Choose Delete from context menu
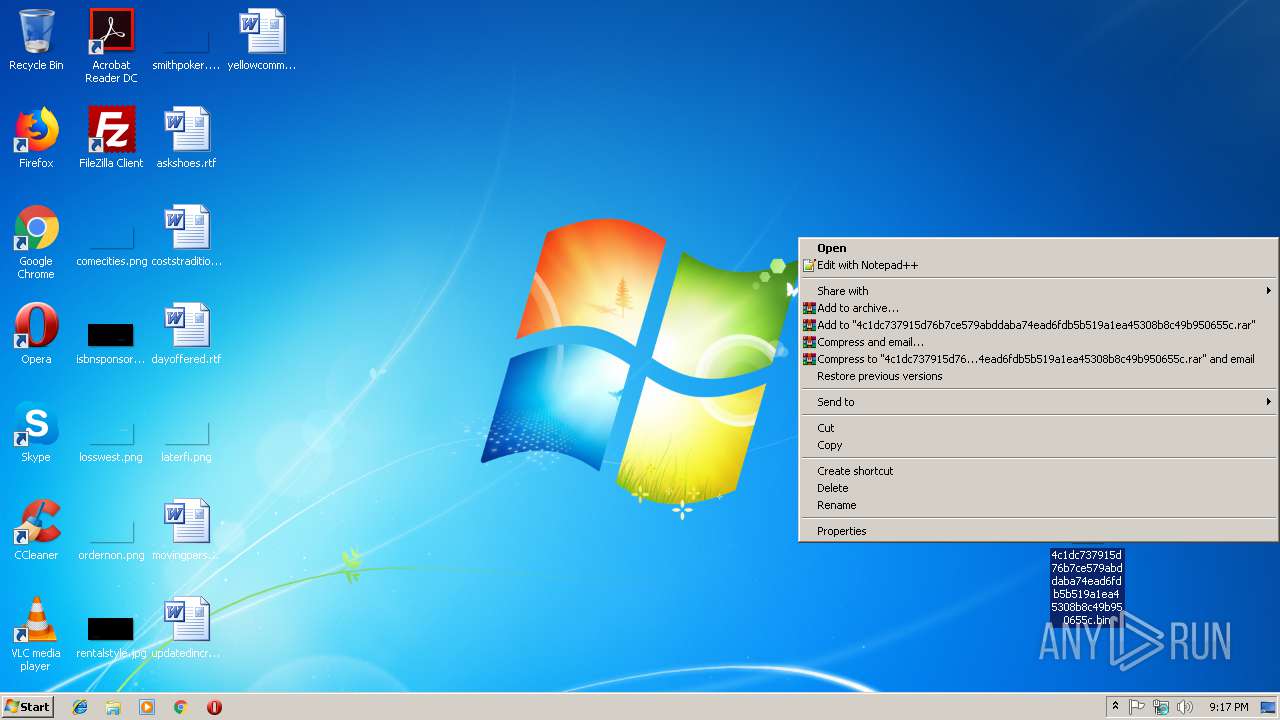The width and height of the screenshot is (1280, 720). tap(1038, 488)
